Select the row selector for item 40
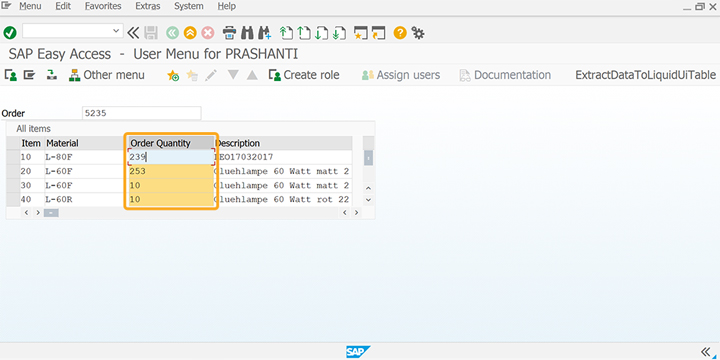 click(x=13, y=200)
